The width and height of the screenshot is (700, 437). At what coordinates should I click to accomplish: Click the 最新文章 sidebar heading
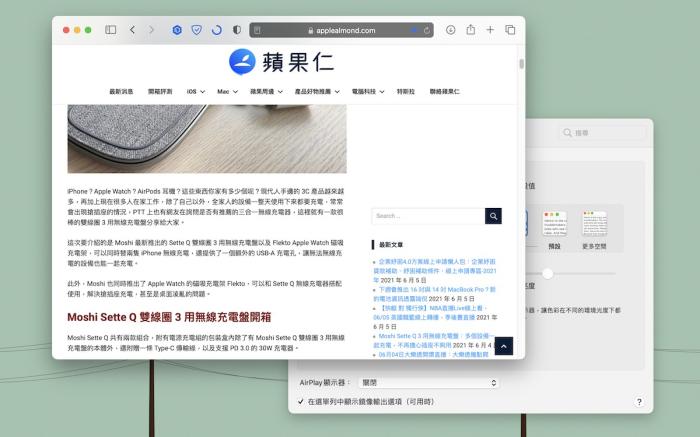click(x=391, y=245)
